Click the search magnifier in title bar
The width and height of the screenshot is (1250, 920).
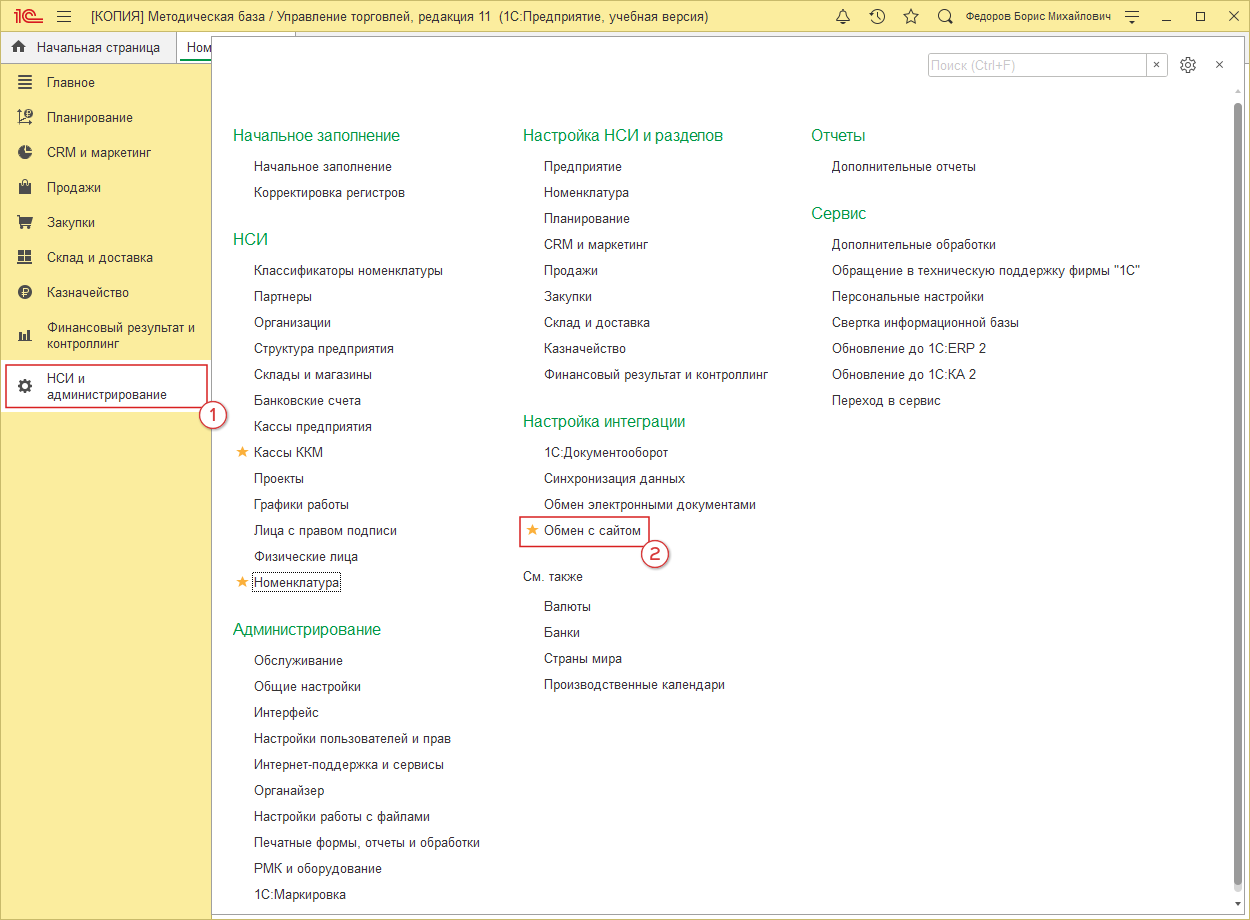pos(945,17)
